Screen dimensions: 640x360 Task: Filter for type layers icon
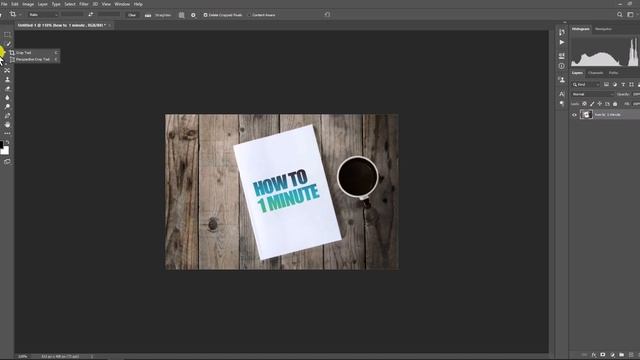[x=623, y=84]
